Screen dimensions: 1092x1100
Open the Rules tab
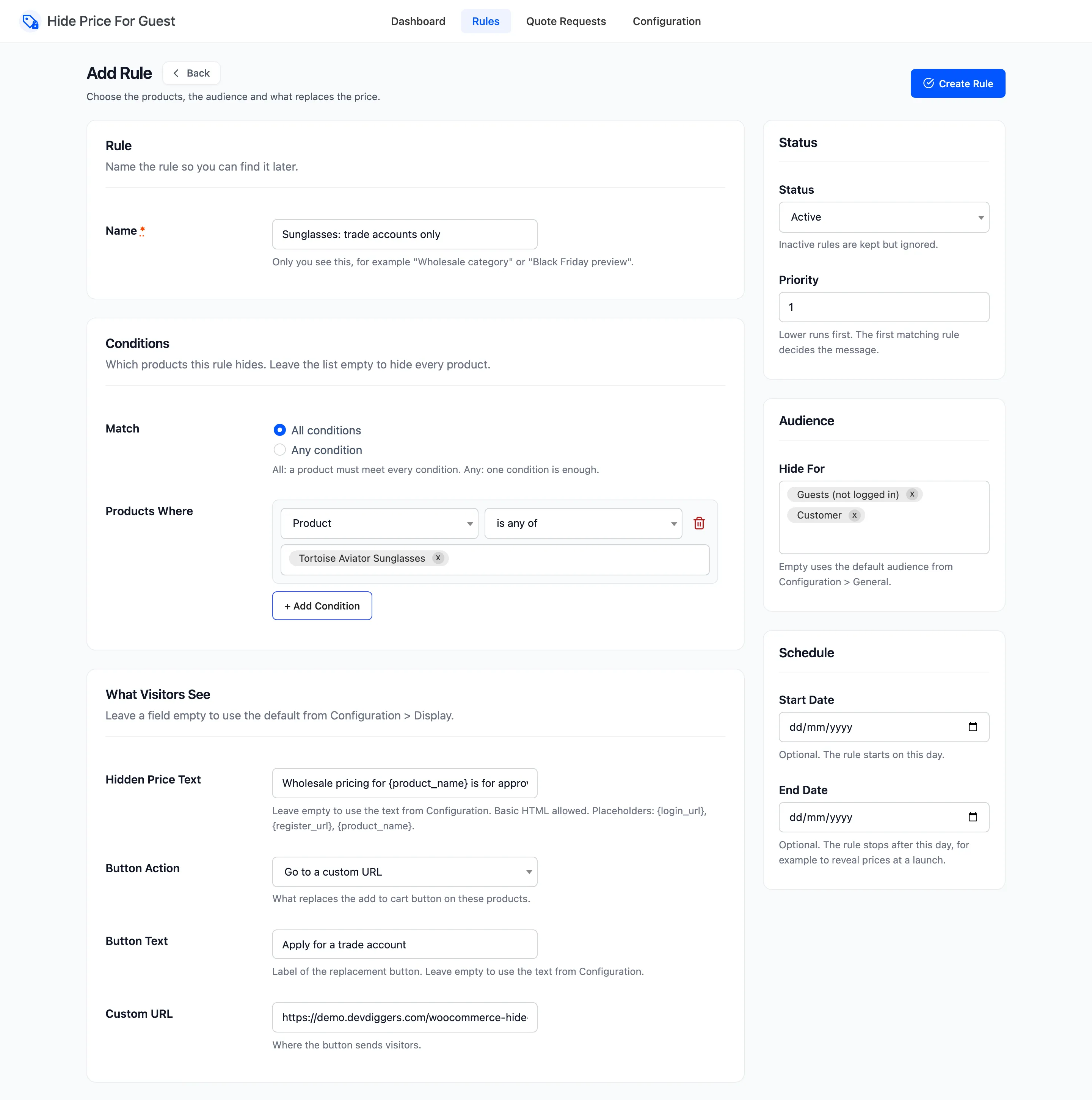(x=486, y=22)
